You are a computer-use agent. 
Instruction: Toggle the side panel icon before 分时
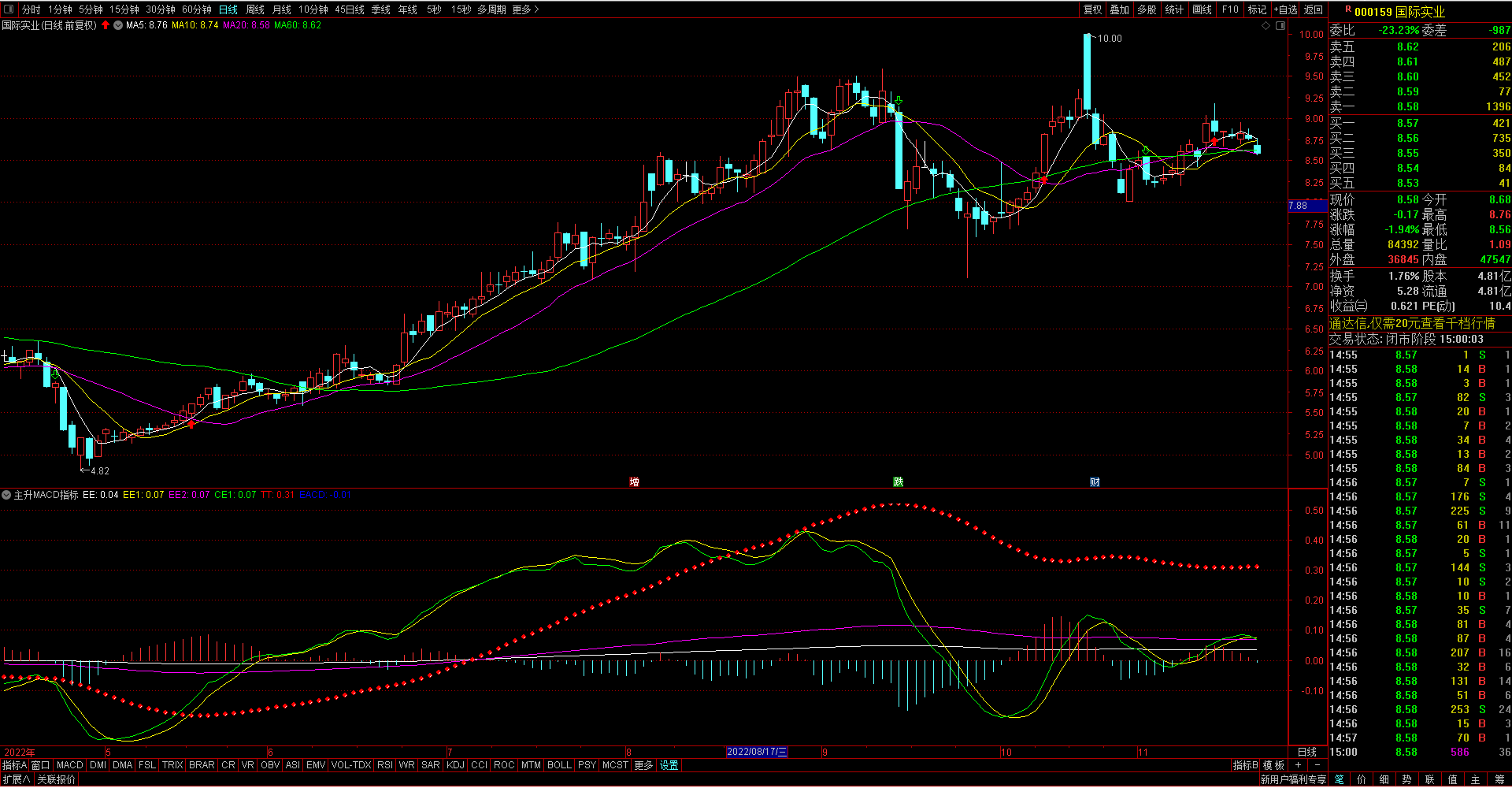click(x=9, y=9)
